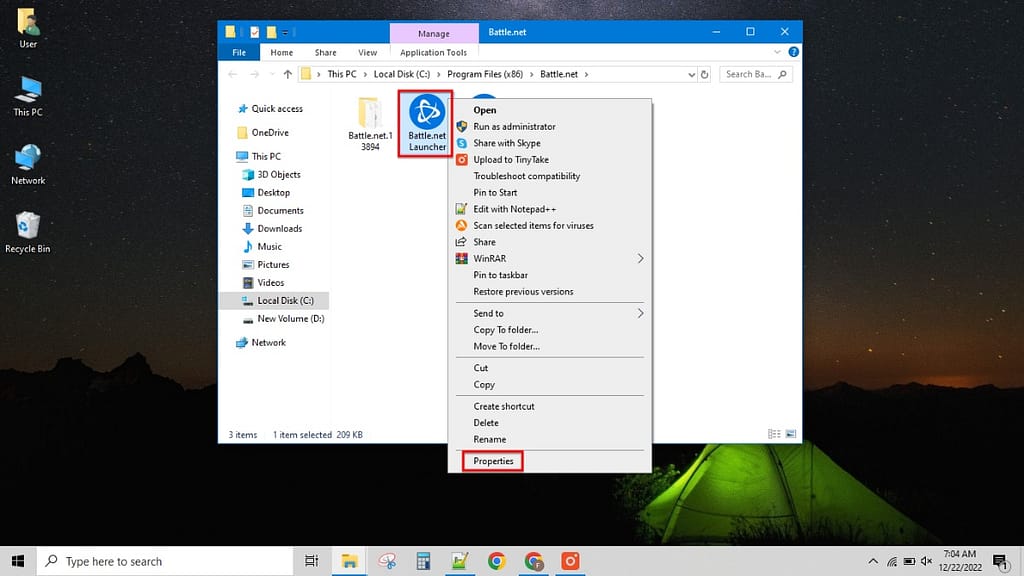Open Google Chrome from the taskbar
The image size is (1024, 576).
click(x=496, y=561)
